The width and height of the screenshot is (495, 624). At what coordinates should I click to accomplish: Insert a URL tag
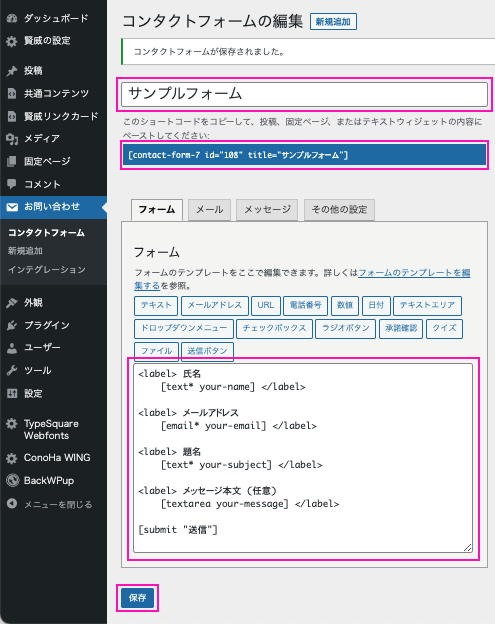click(x=266, y=305)
